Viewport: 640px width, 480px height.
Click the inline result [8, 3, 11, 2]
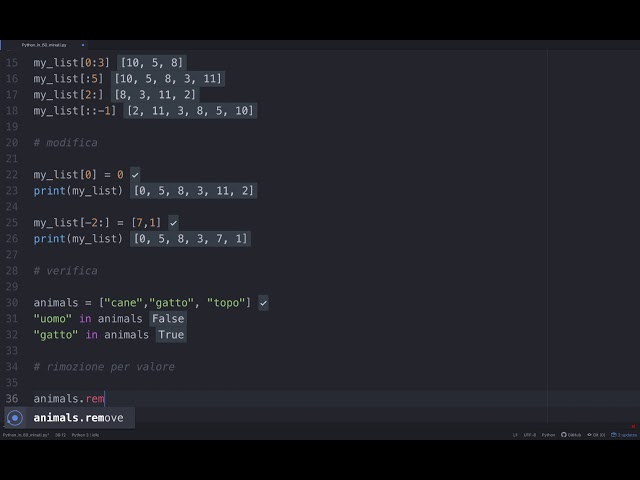pos(155,95)
